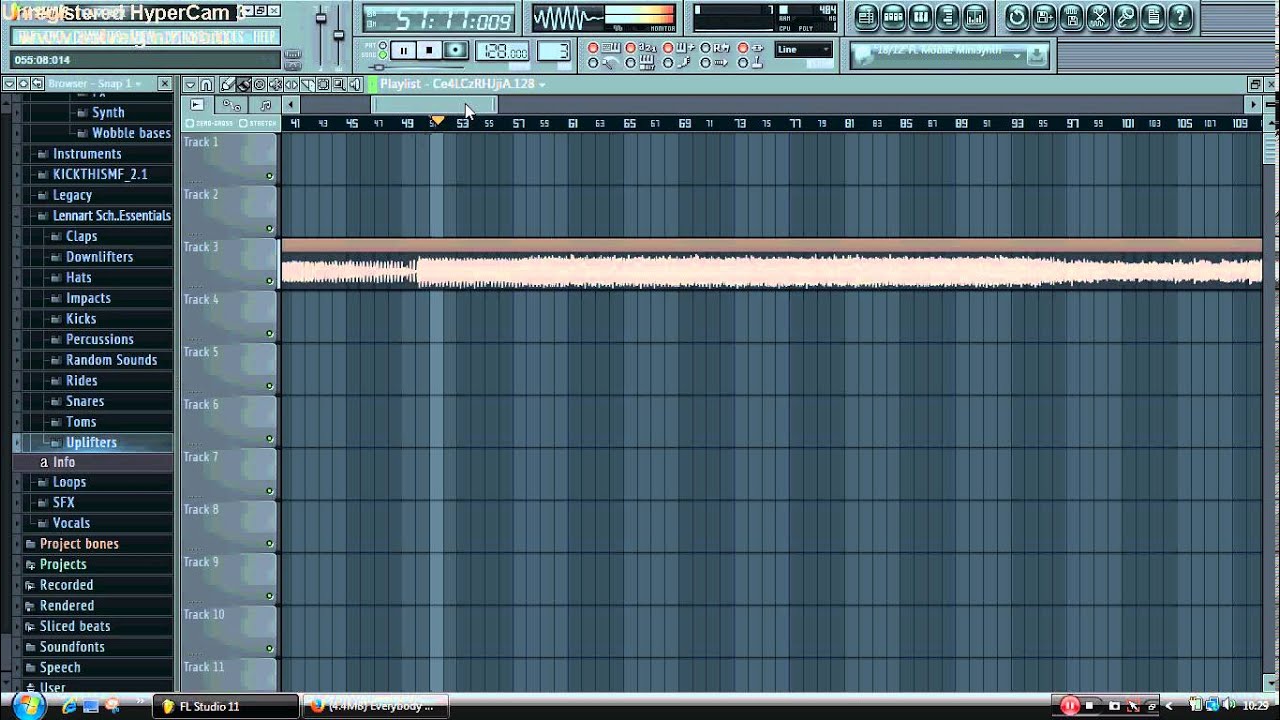Screen dimensions: 1280x720
Task: Choose the Select tool in Playlist toolbar
Action: pos(323,84)
